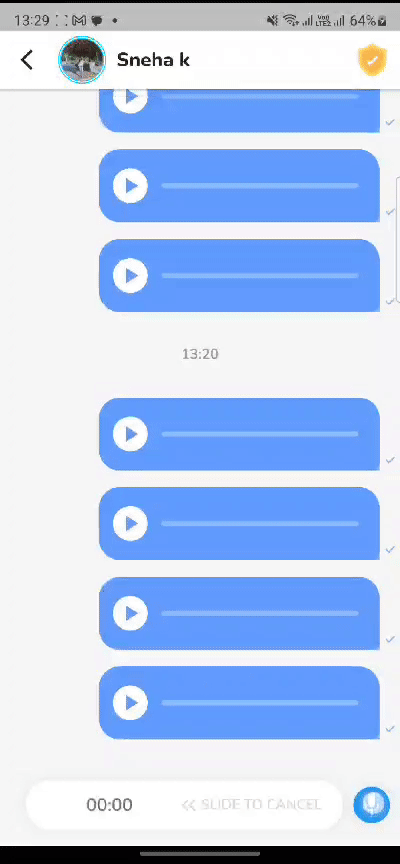Play the second voice message from top
Viewport: 400px width, 864px height.
tap(131, 186)
